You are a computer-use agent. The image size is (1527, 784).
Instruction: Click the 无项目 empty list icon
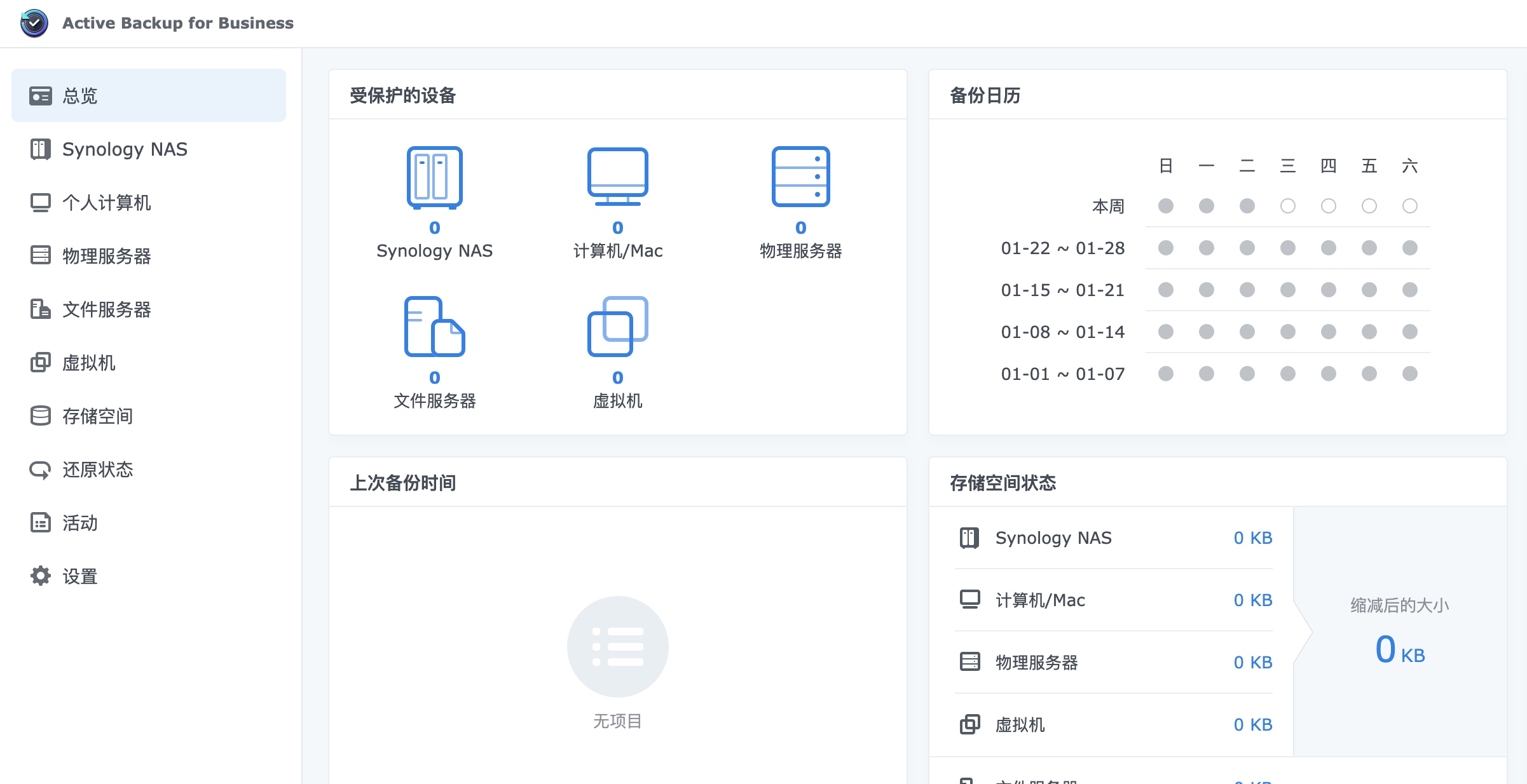[618, 647]
